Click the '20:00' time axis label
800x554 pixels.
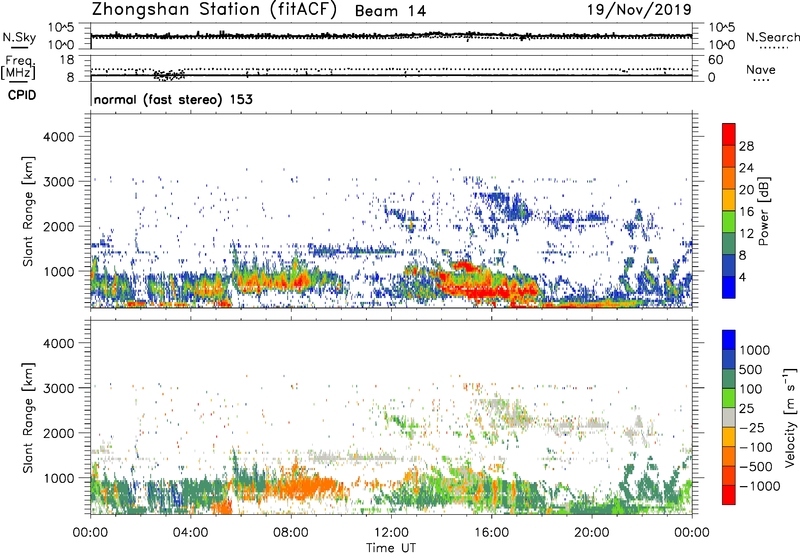pos(591,533)
